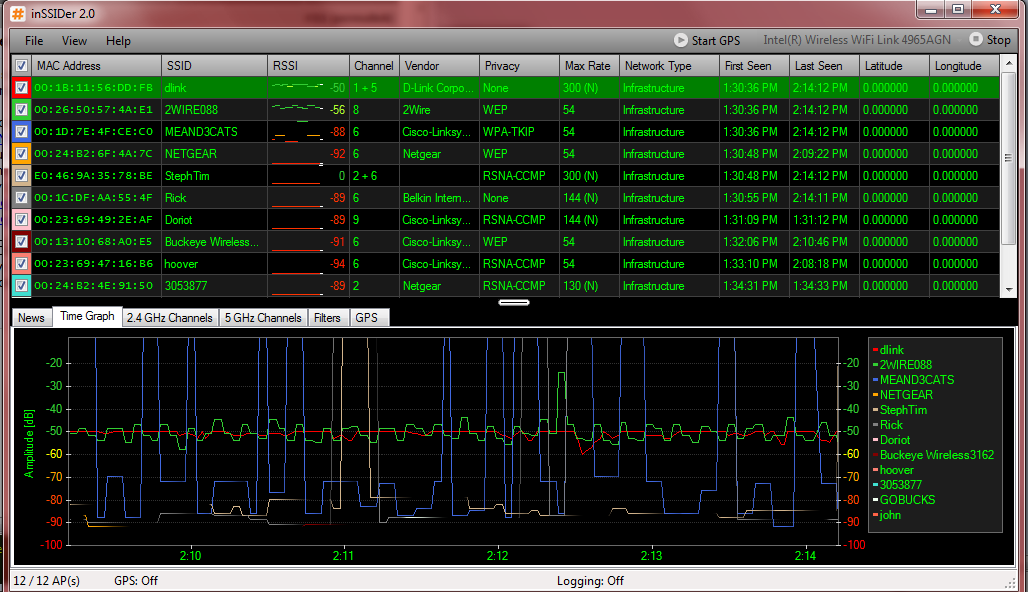Screen dimensions: 1028x592
Task: Sort by Last Seen column header
Action: tap(825, 66)
